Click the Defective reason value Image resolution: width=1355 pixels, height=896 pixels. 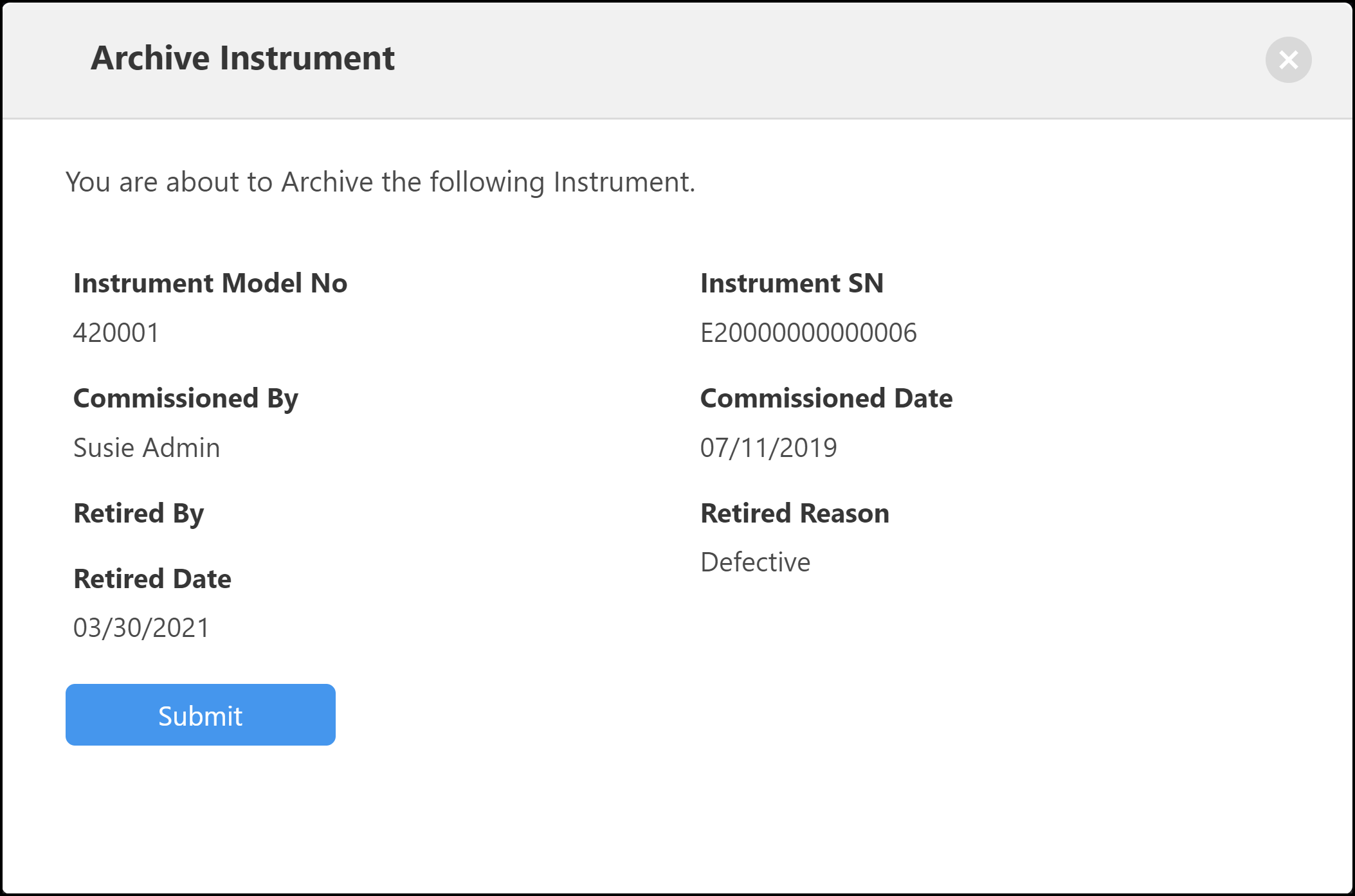[x=755, y=562]
